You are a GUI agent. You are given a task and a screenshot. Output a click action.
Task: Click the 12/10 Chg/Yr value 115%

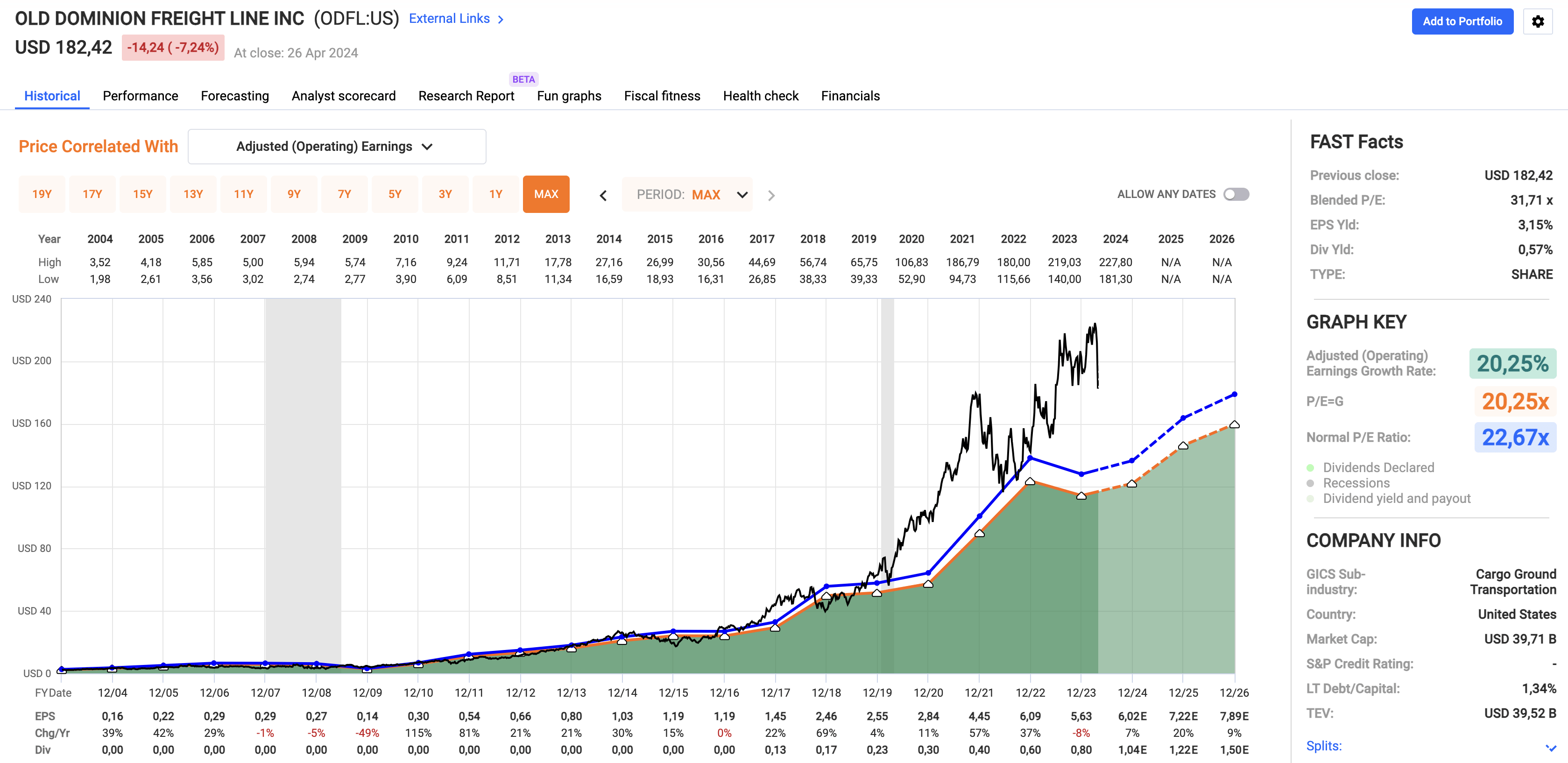418,733
